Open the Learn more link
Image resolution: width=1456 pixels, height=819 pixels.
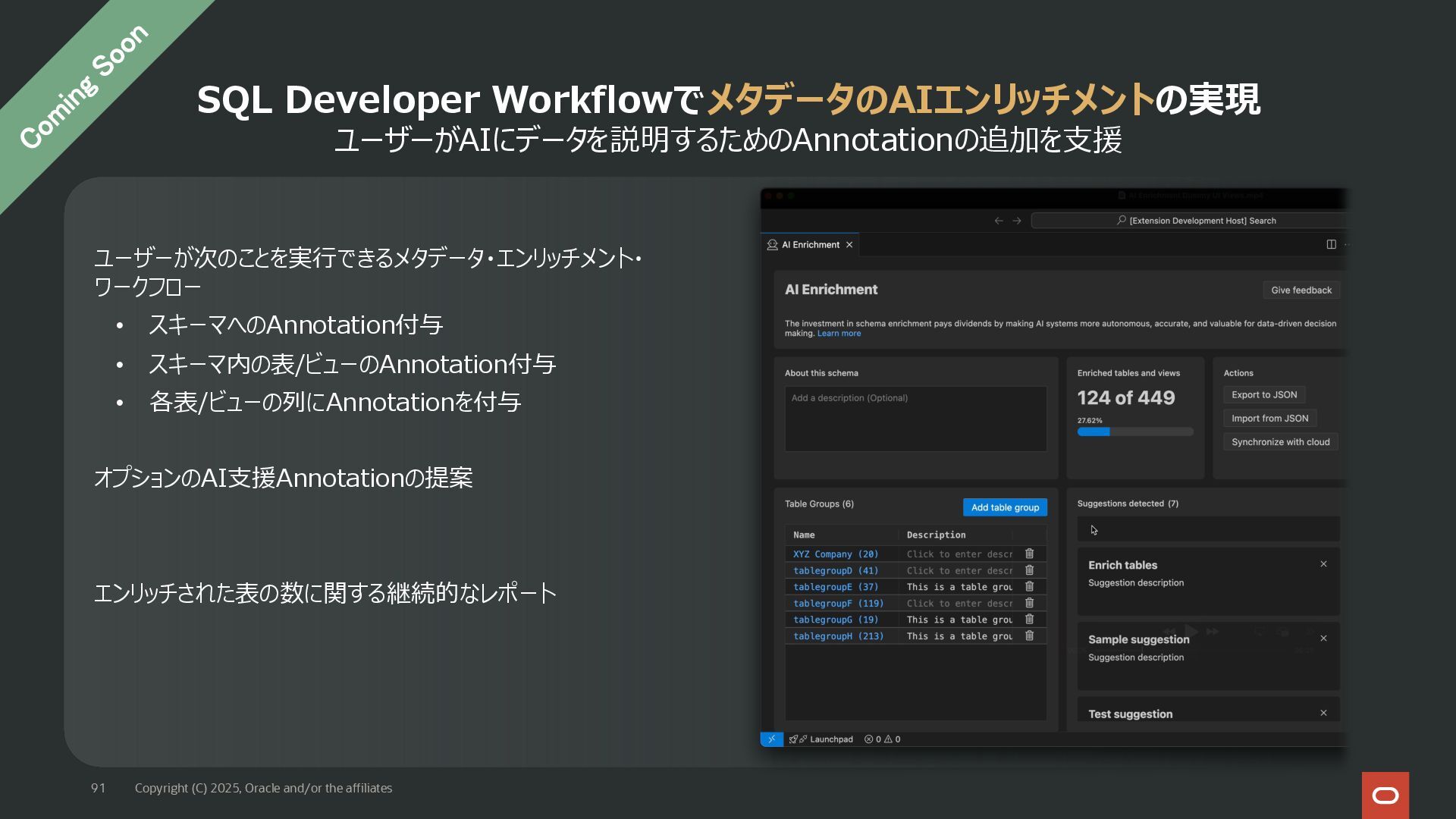tap(839, 334)
